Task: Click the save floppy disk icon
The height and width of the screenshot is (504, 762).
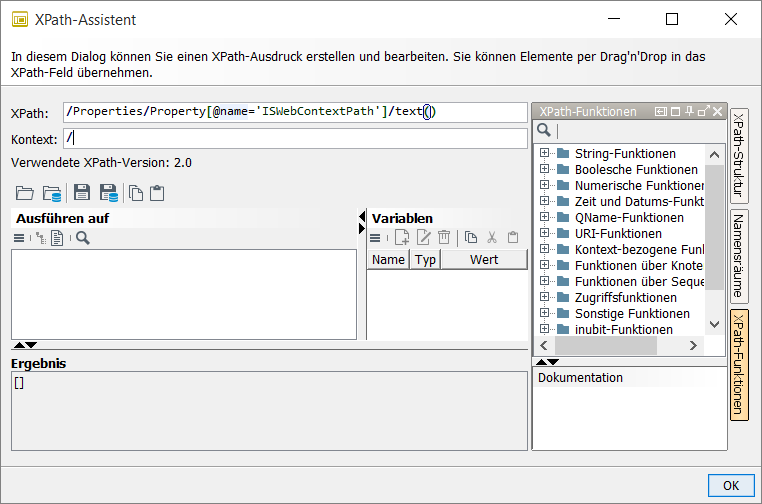Action: pos(82,193)
